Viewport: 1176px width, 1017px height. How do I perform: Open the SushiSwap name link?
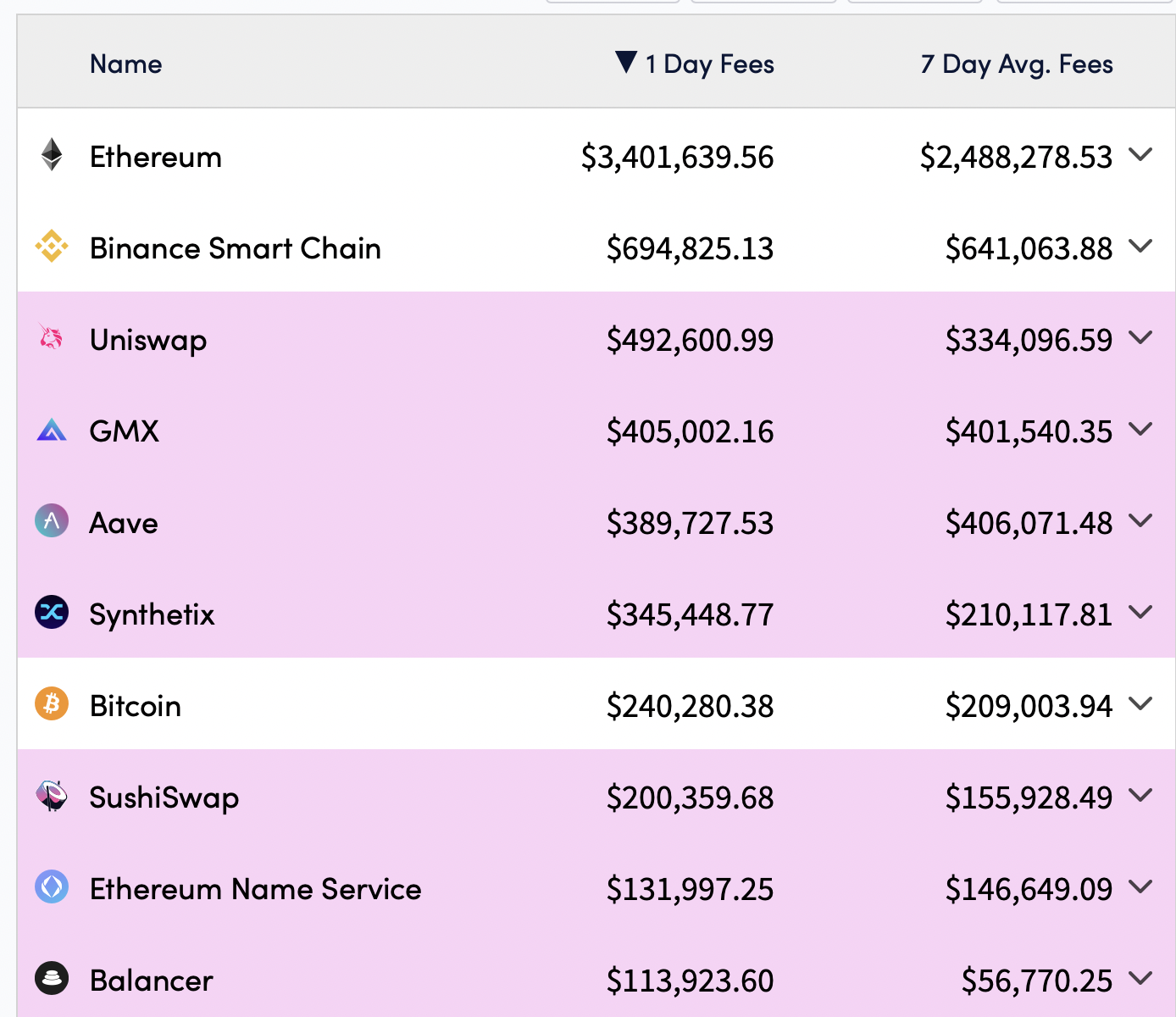164,798
